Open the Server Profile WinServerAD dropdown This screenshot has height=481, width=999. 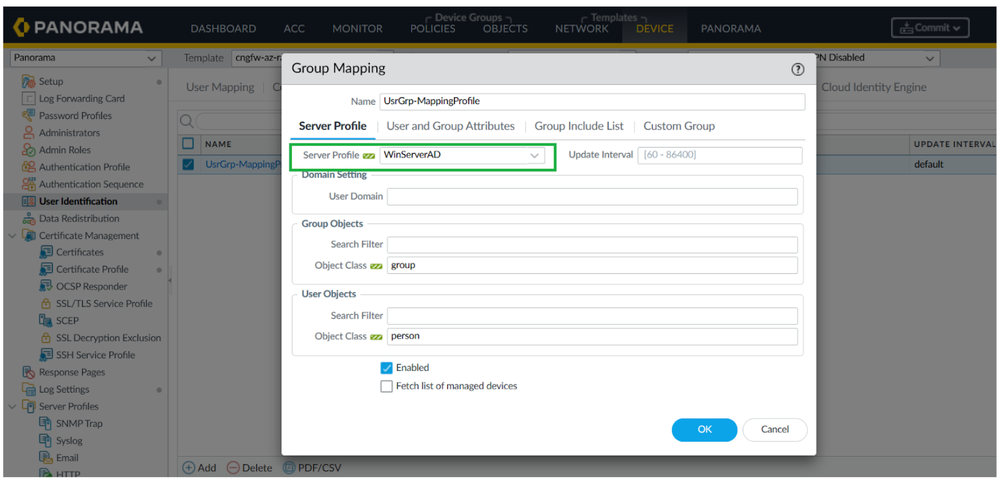coord(534,156)
